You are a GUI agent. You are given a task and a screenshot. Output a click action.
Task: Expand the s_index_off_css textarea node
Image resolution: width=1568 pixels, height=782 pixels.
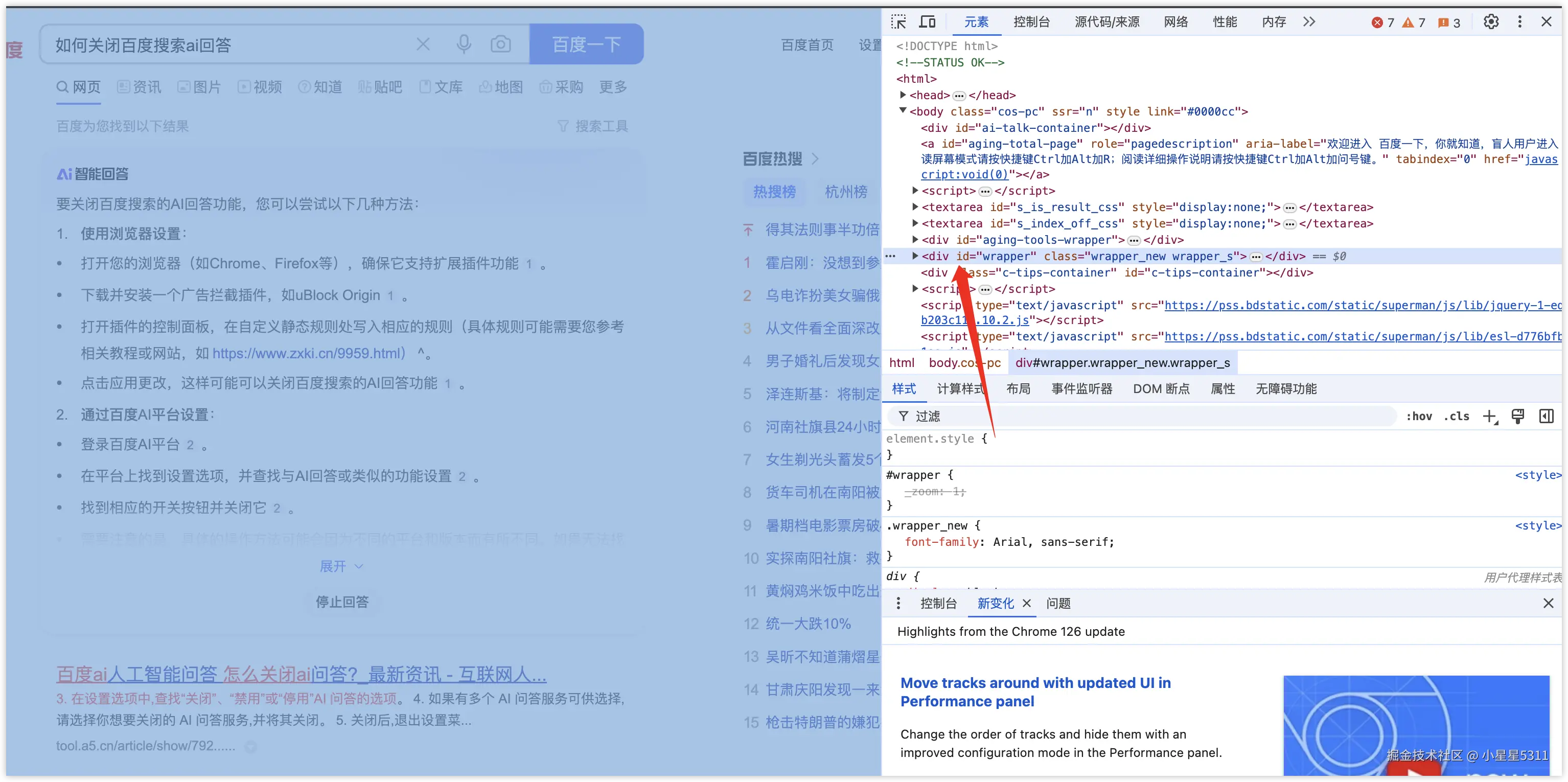pyautogui.click(x=915, y=223)
